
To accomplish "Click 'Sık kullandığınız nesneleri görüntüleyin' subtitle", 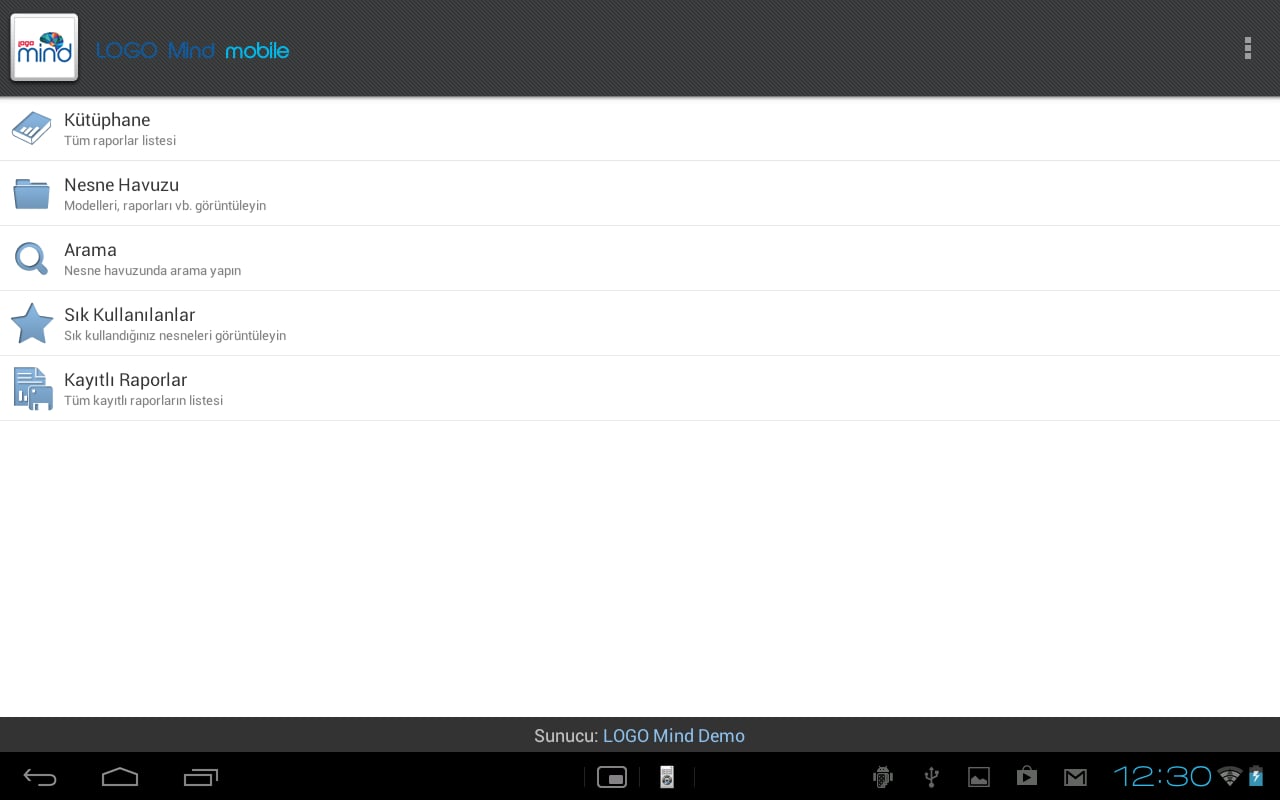I will tap(175, 336).
